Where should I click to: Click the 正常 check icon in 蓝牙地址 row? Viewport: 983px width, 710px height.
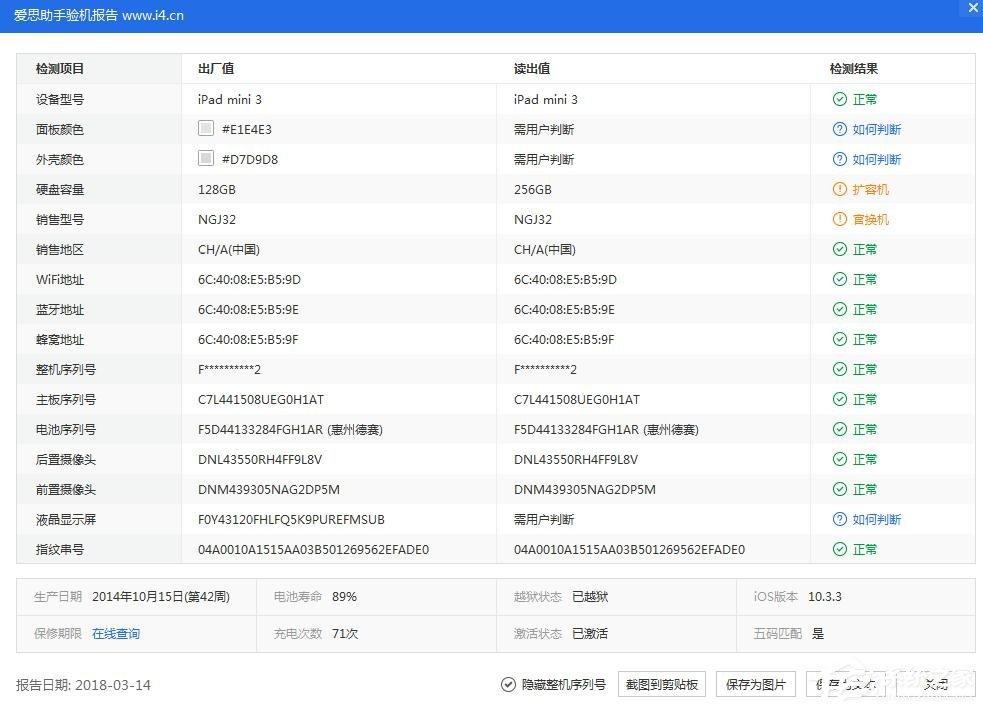(839, 309)
